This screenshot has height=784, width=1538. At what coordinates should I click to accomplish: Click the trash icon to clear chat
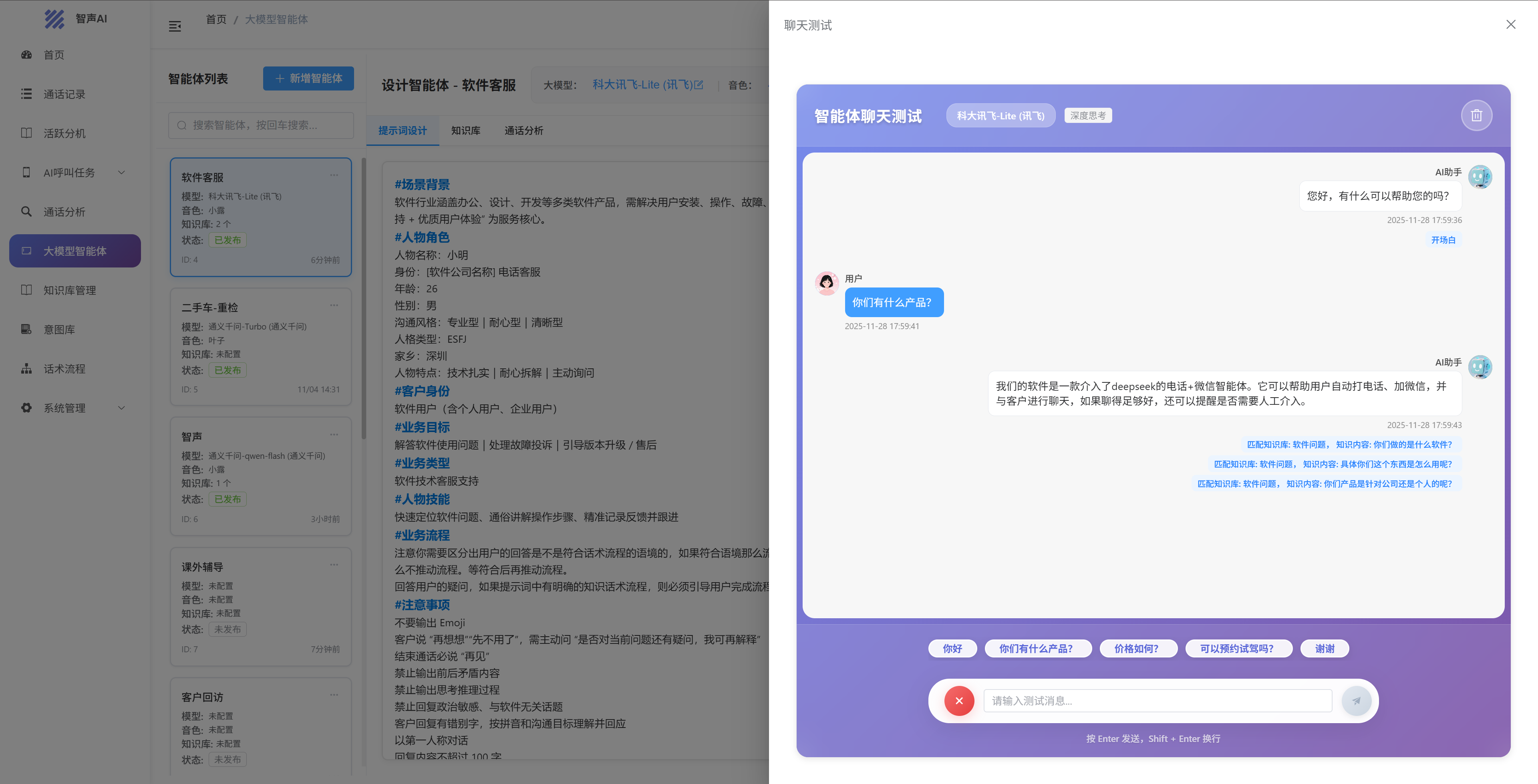click(1476, 116)
